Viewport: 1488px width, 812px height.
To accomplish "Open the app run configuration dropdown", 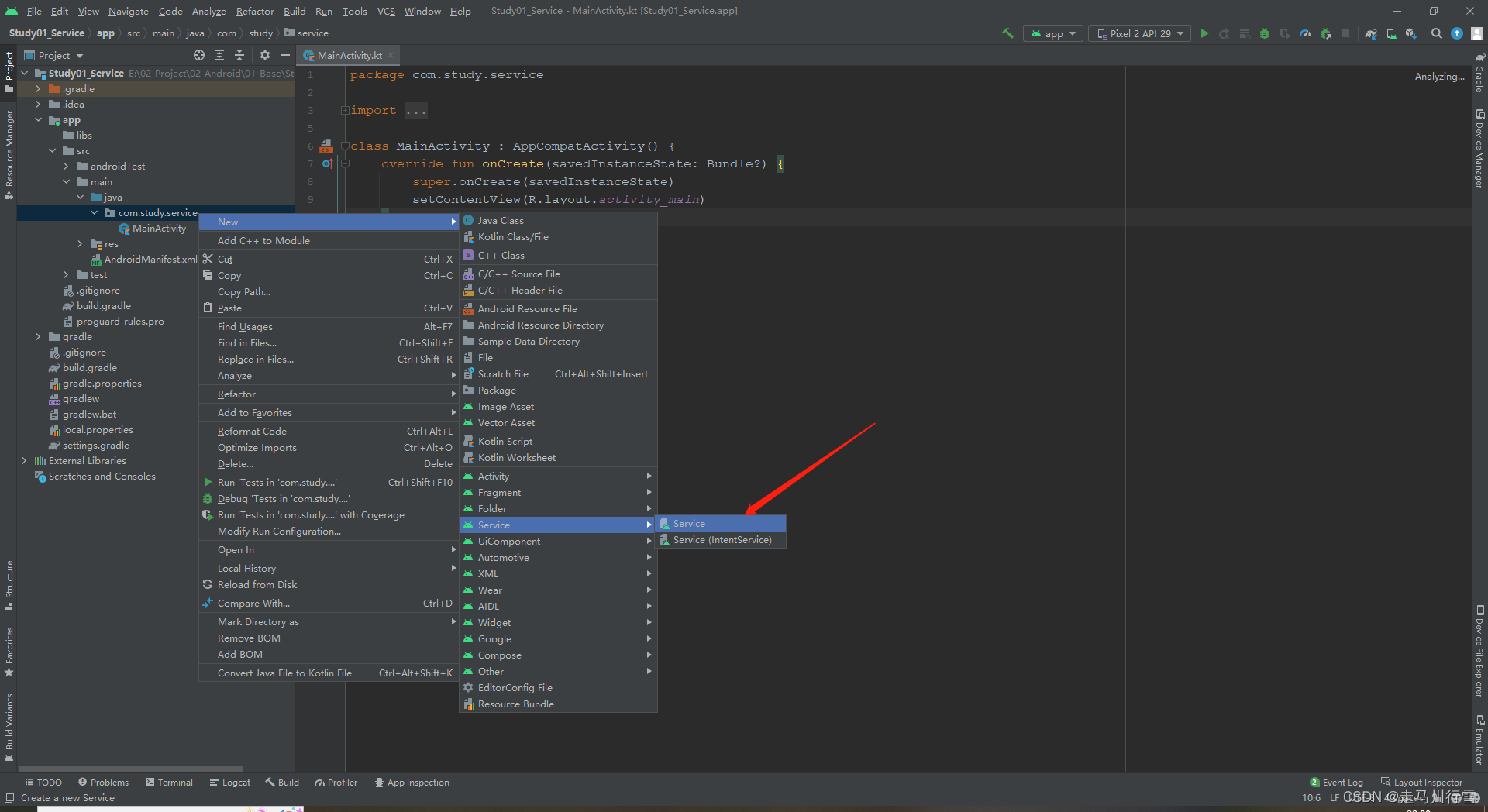I will coord(1053,33).
